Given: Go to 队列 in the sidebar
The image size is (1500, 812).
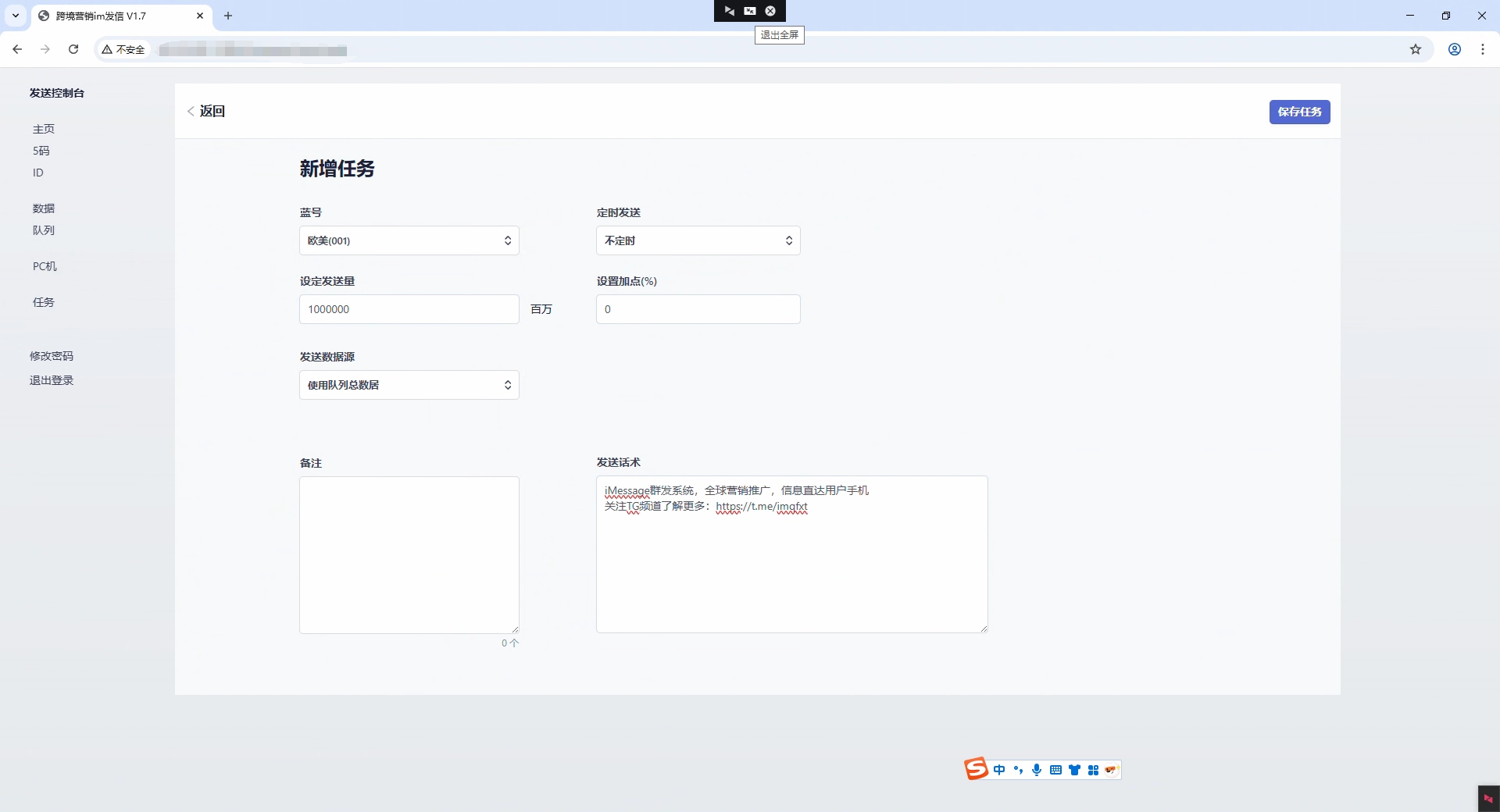Looking at the screenshot, I should click(x=44, y=230).
